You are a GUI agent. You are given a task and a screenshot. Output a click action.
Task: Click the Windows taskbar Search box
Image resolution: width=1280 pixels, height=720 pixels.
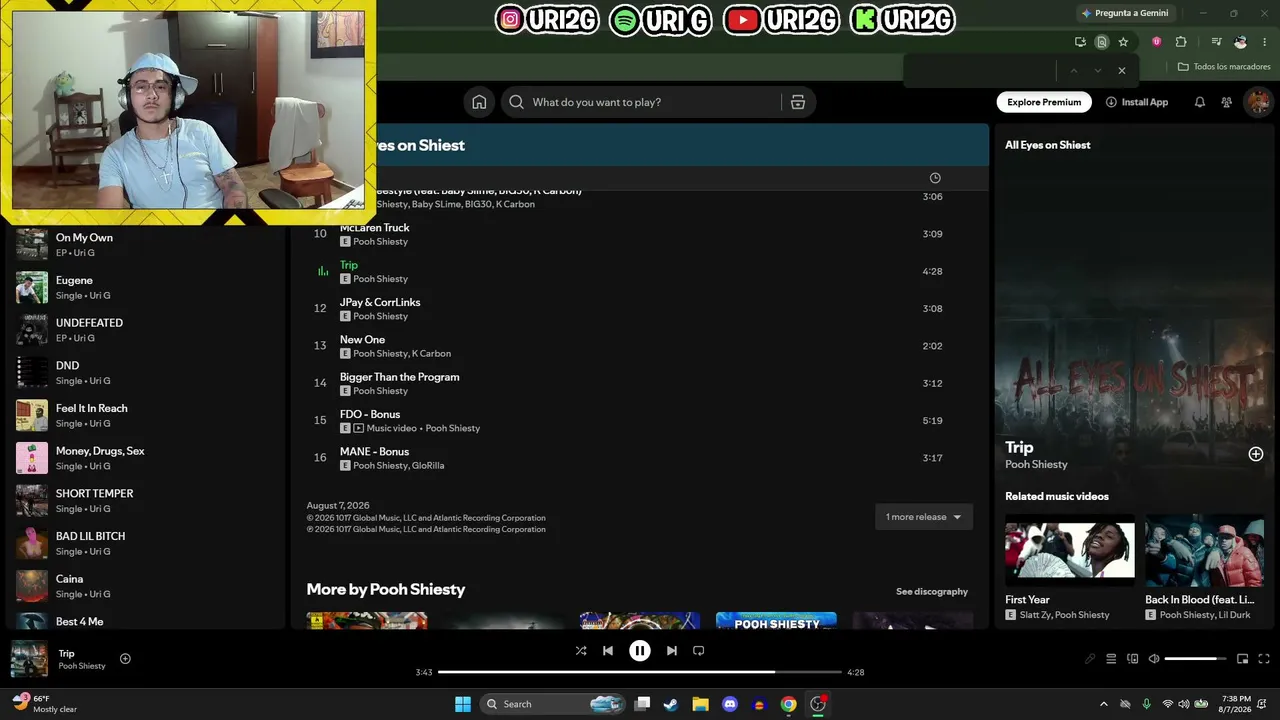(x=551, y=704)
